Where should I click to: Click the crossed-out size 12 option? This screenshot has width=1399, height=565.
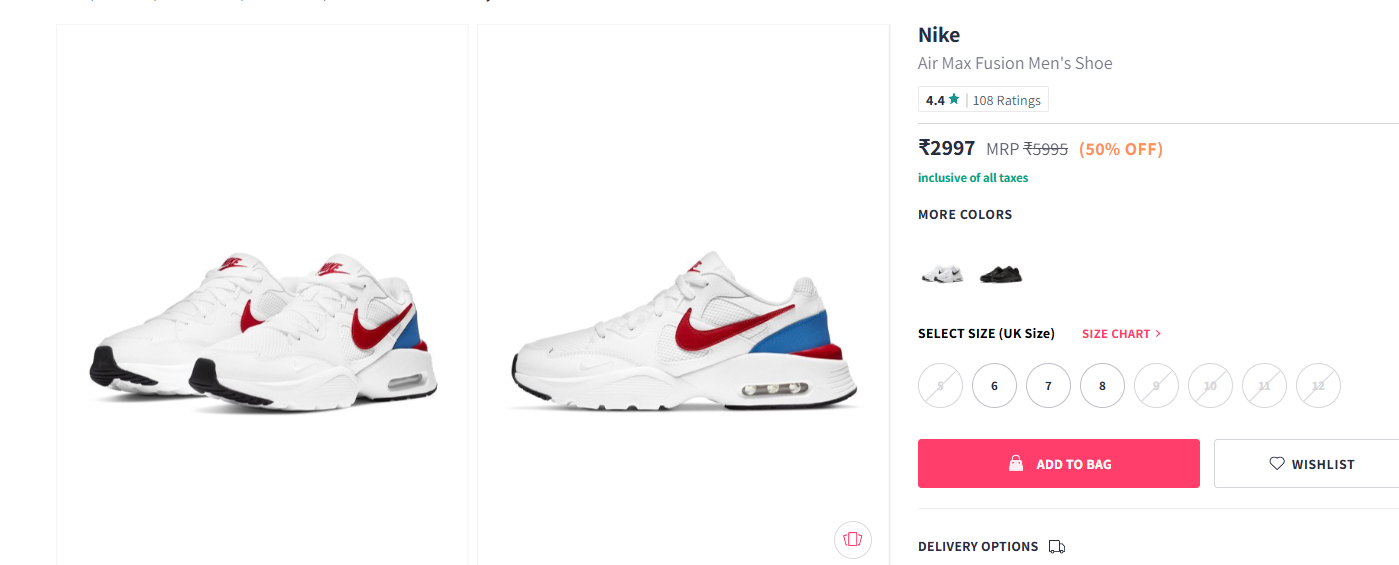point(1318,386)
